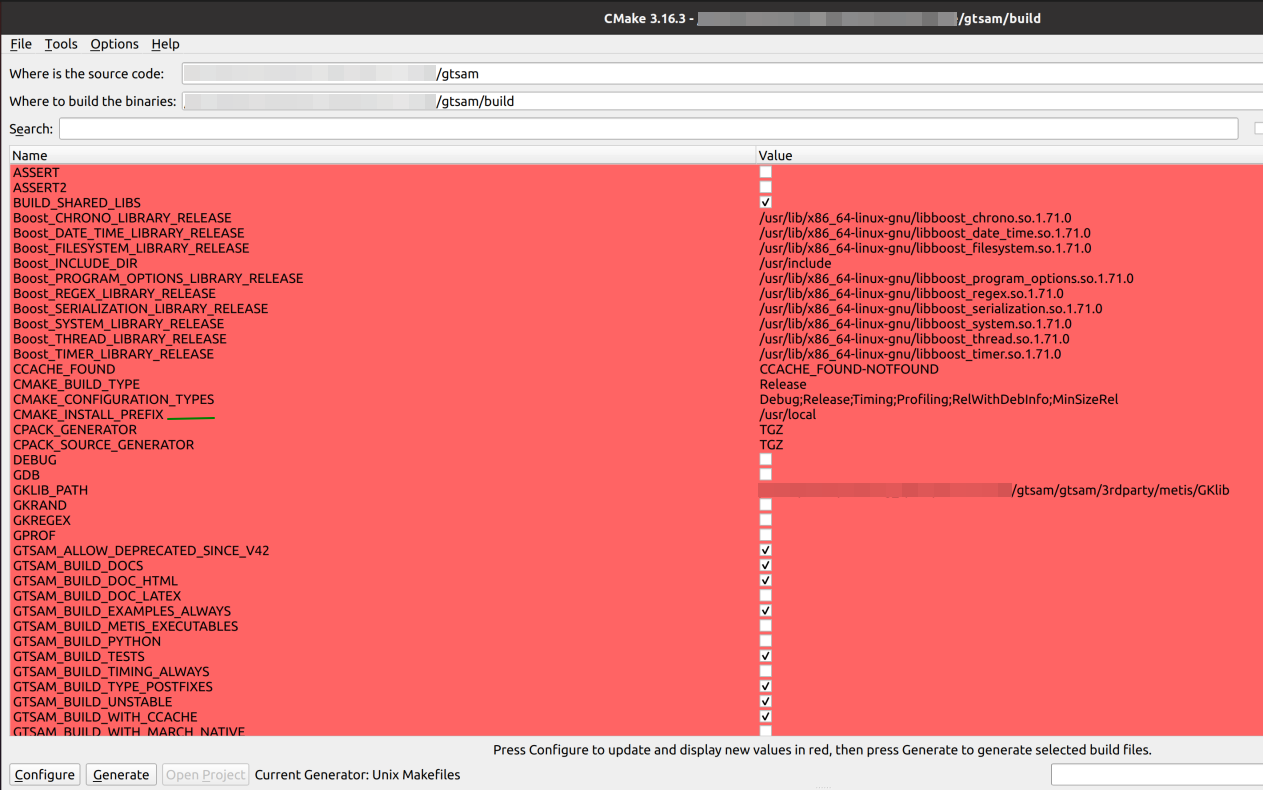The image size is (1263, 790).
Task: Uncheck GTSAM_BUILD_WITH_CCACHE checkbox
Action: point(765,717)
